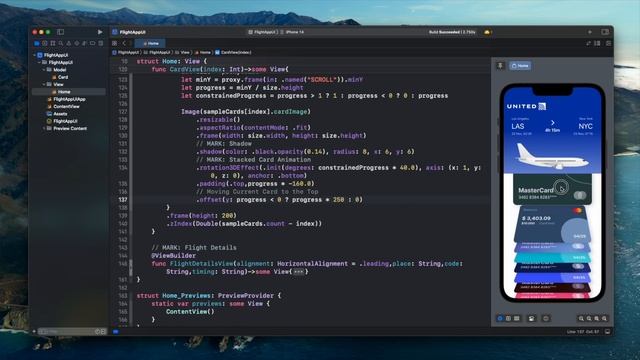The height and width of the screenshot is (360, 640).
Task: Collapse the View folder
Action: point(44,84)
